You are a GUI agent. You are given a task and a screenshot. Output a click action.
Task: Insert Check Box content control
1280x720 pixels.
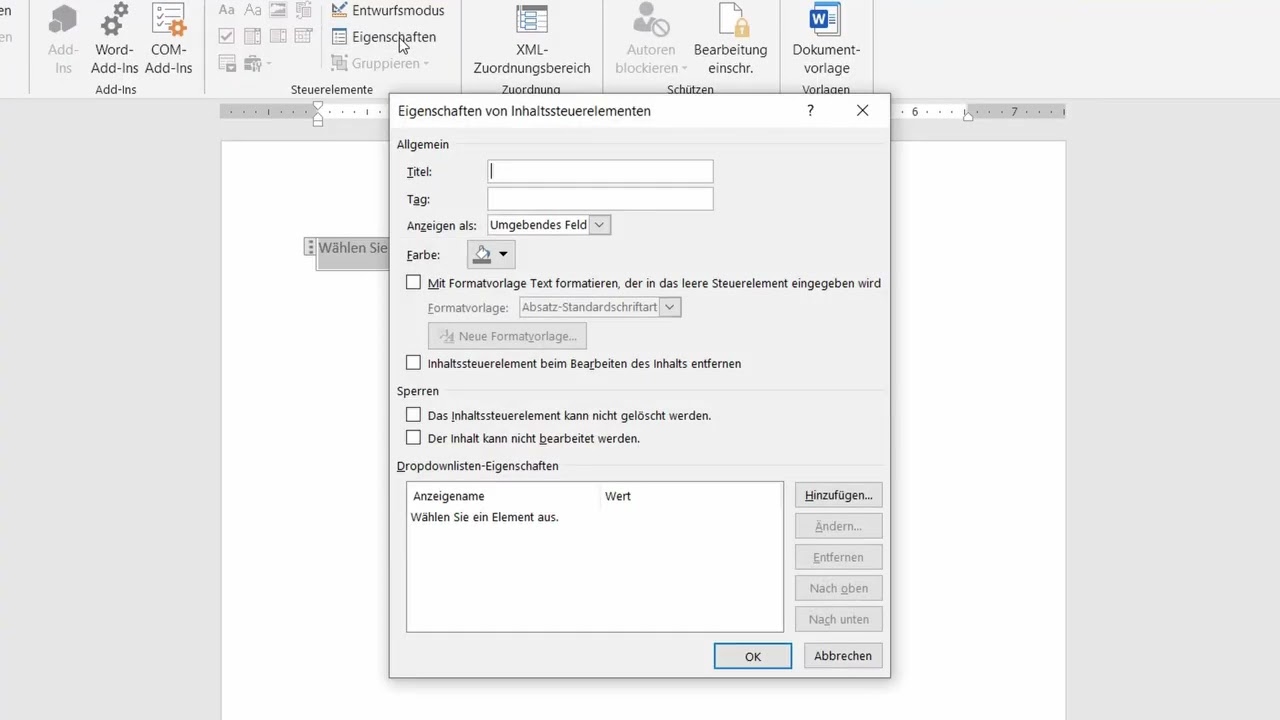coord(227,36)
